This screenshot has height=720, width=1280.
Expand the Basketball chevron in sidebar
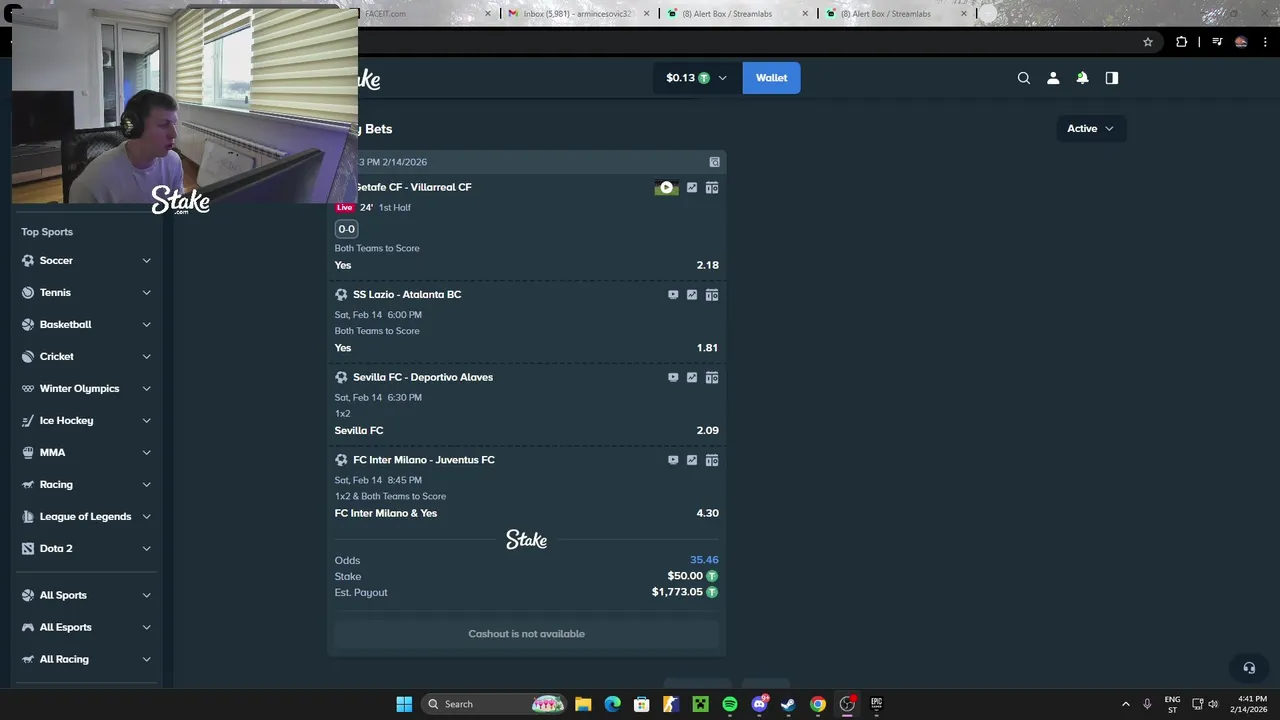coord(146,325)
